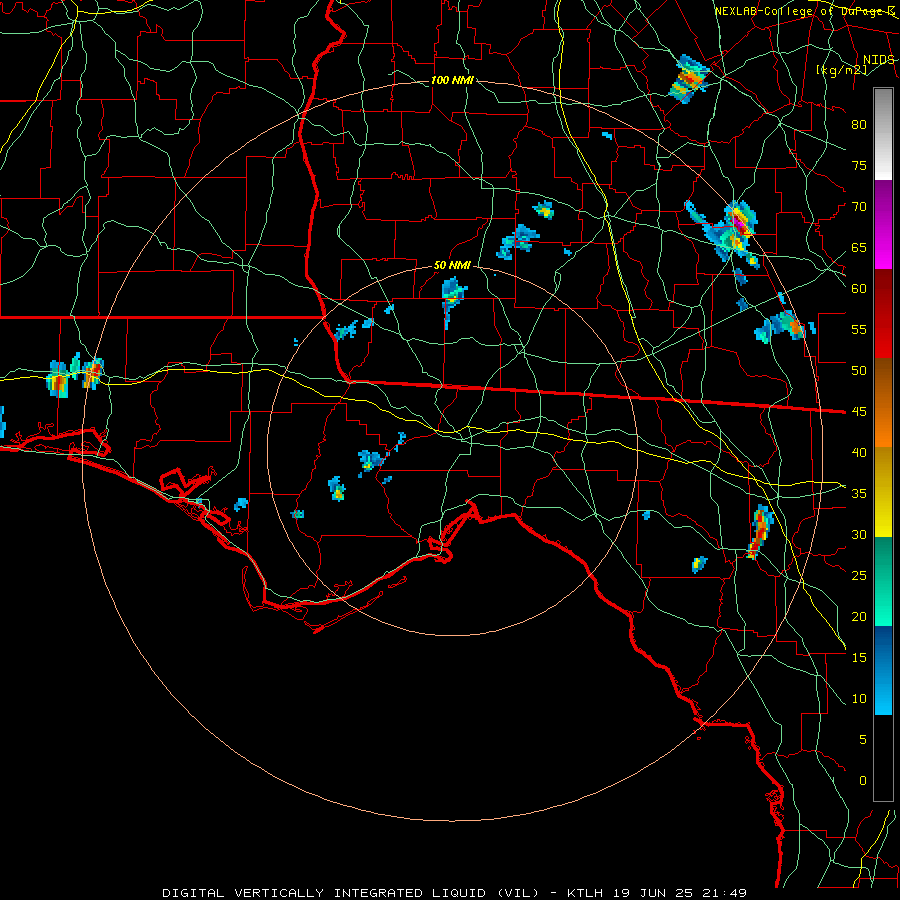
Task: Click the storm cell with the magenta core
Action: click(x=739, y=223)
